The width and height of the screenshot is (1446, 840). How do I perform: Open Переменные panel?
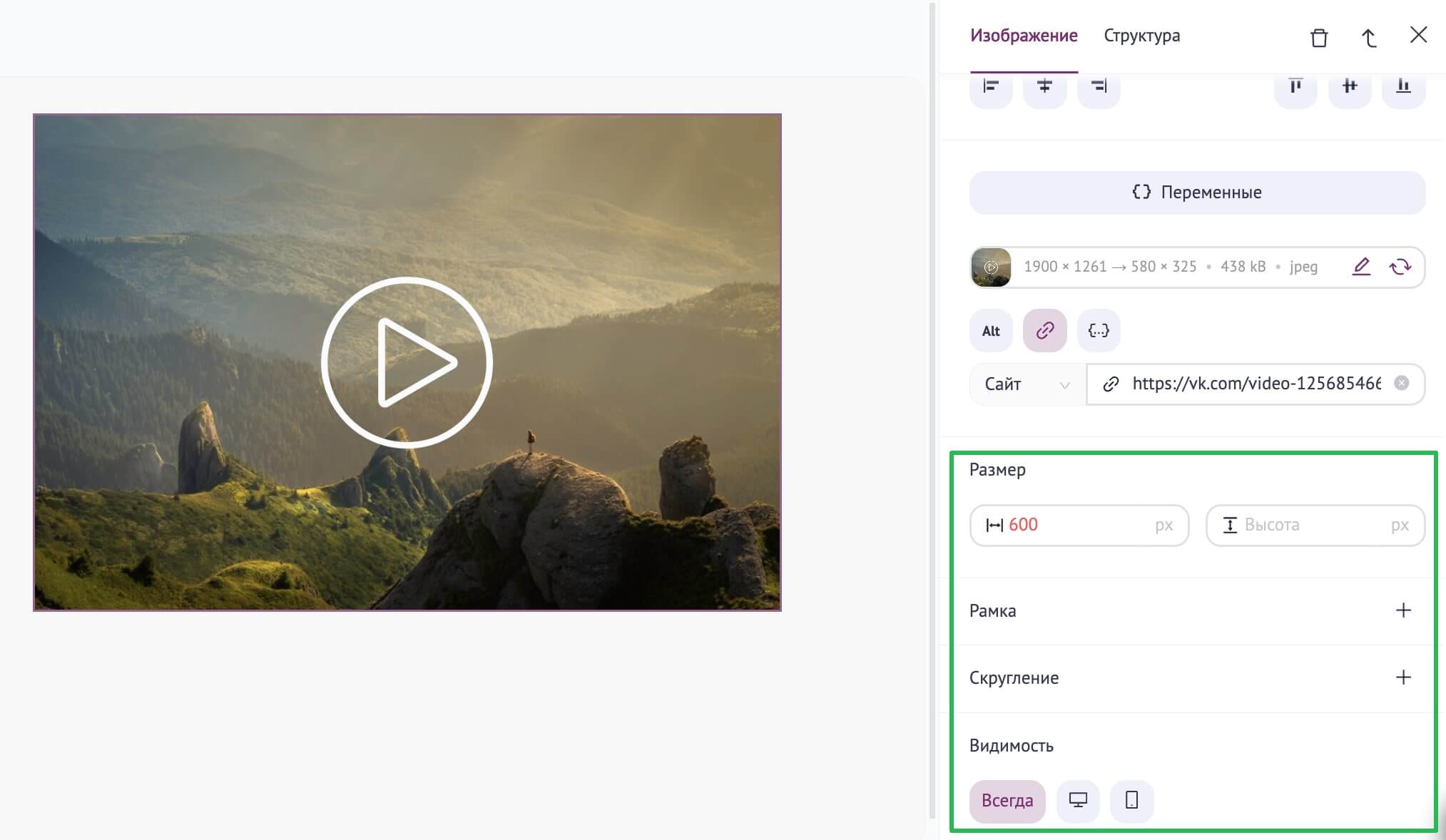pos(1197,191)
